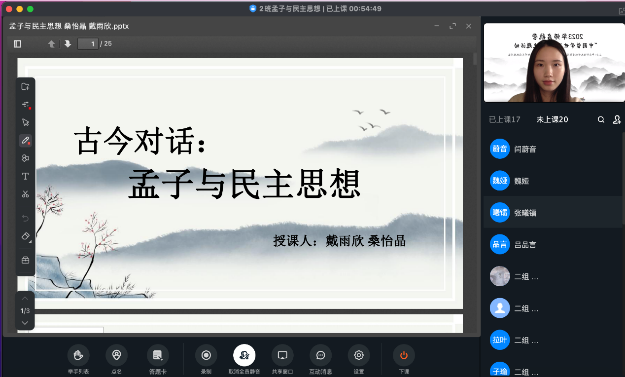Image resolution: width=625 pixels, height=377 pixels.
Task: Open the folder icon in whiteboard toolbar
Action: coord(26,86)
